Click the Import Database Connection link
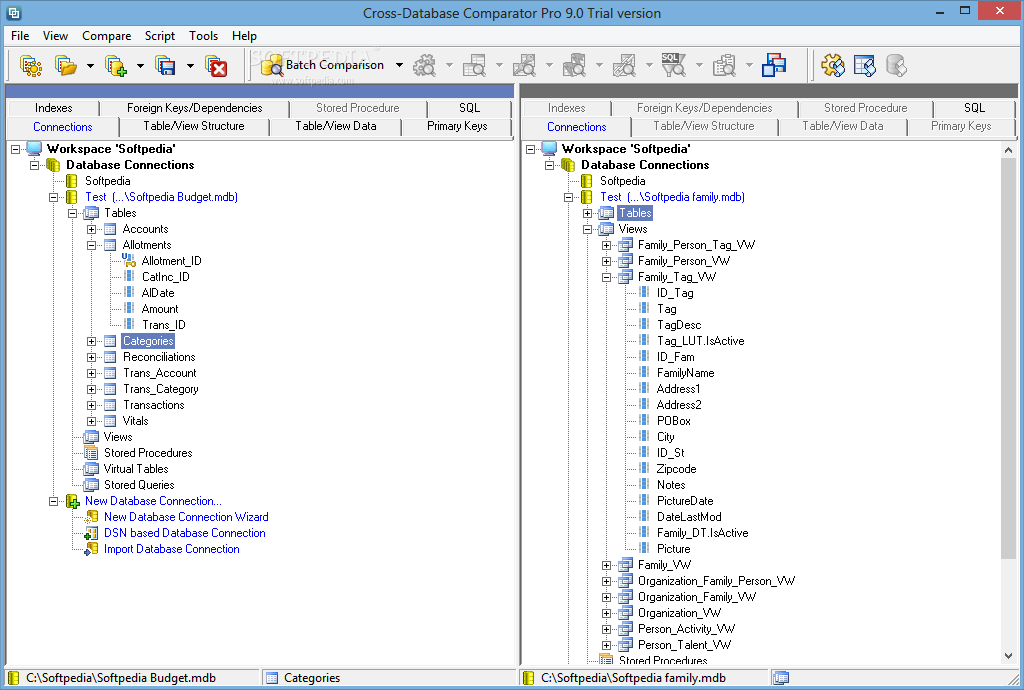 pos(172,549)
